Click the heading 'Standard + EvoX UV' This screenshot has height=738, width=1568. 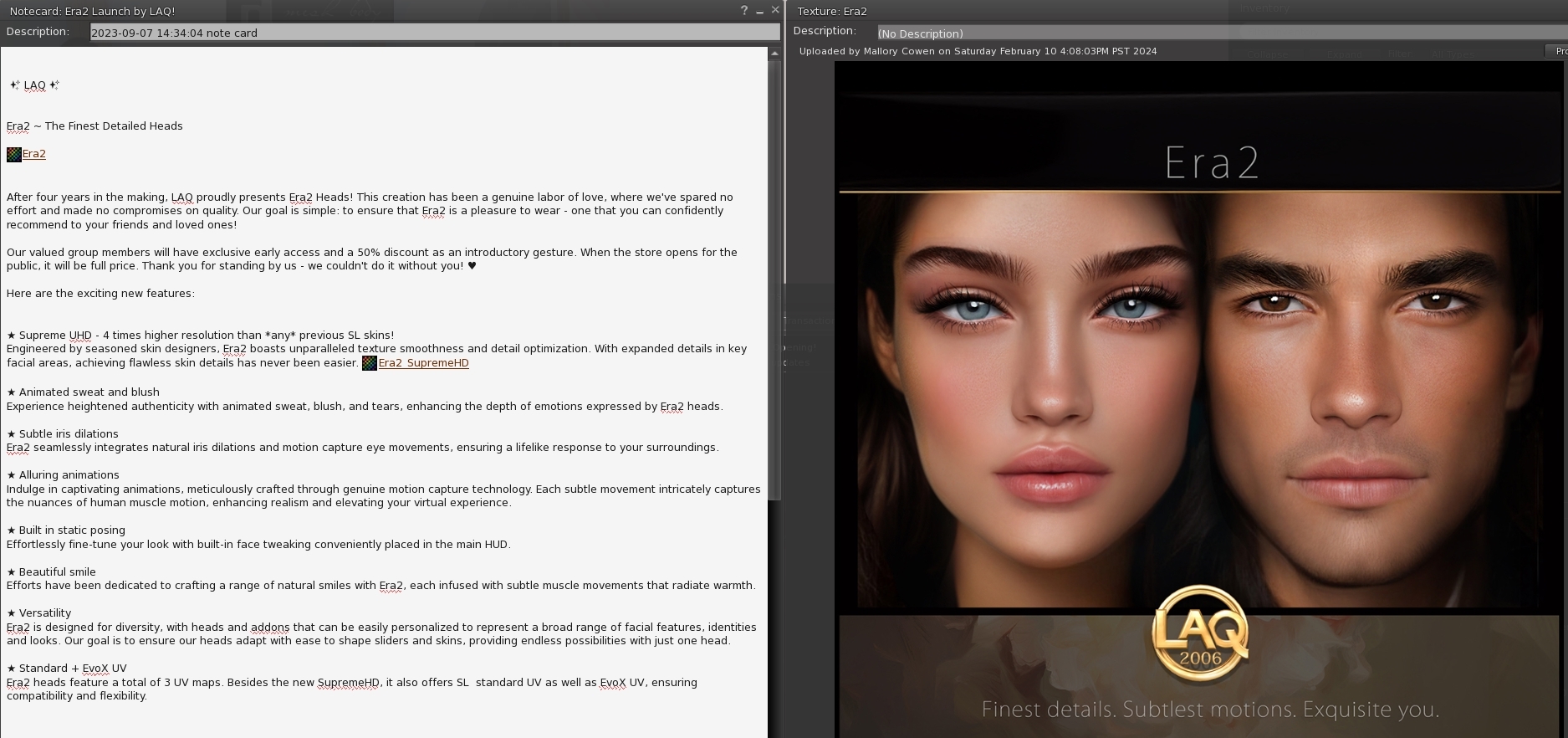pyautogui.click(x=67, y=669)
